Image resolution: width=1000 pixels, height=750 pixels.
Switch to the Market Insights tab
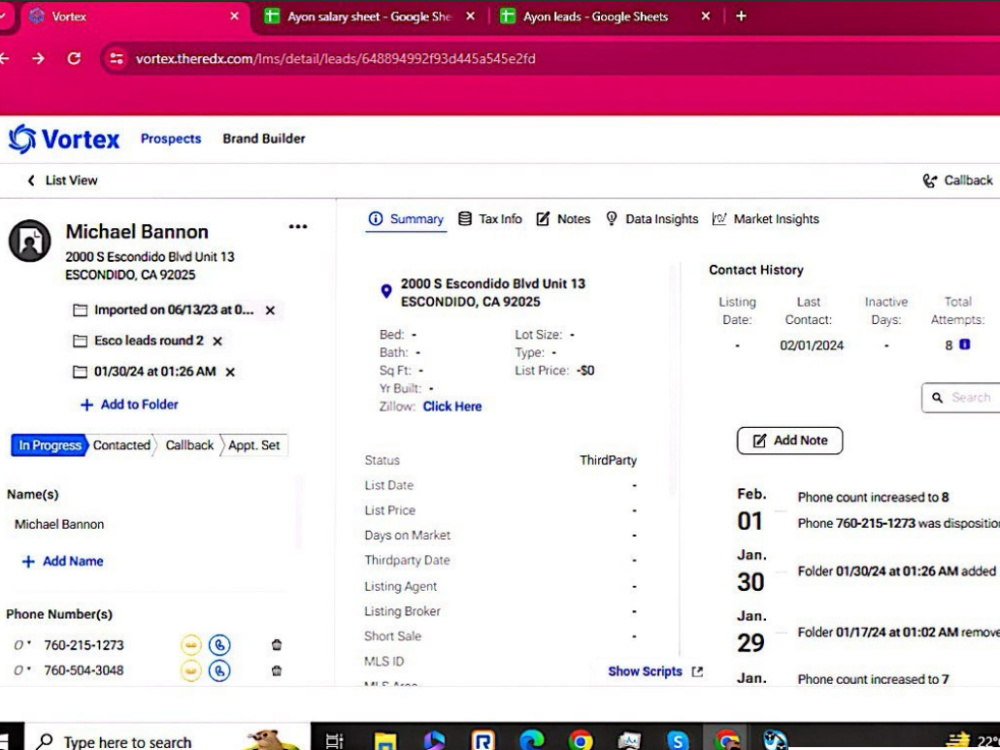[x=765, y=219]
